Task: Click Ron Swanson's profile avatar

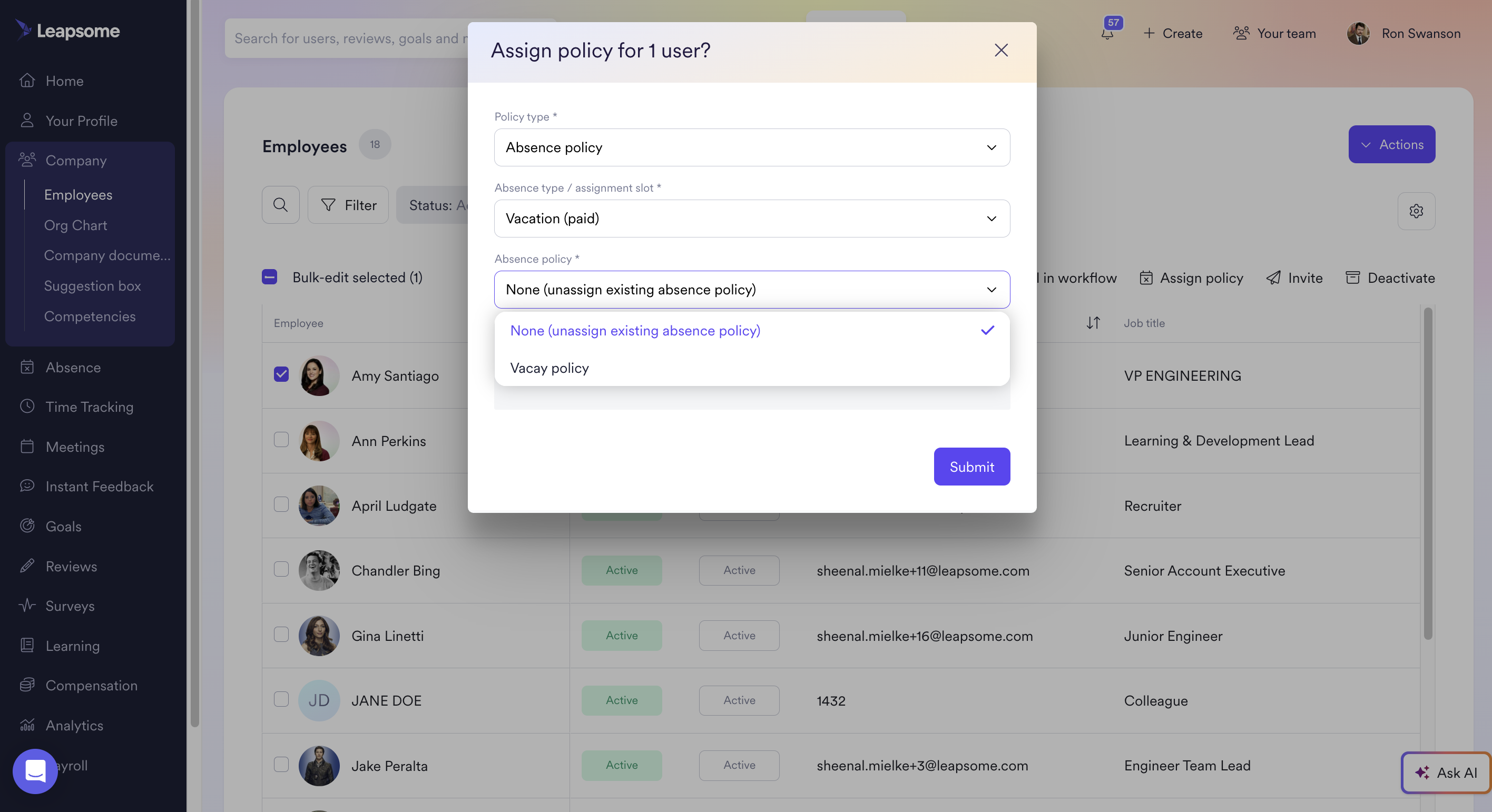Action: tap(1358, 33)
